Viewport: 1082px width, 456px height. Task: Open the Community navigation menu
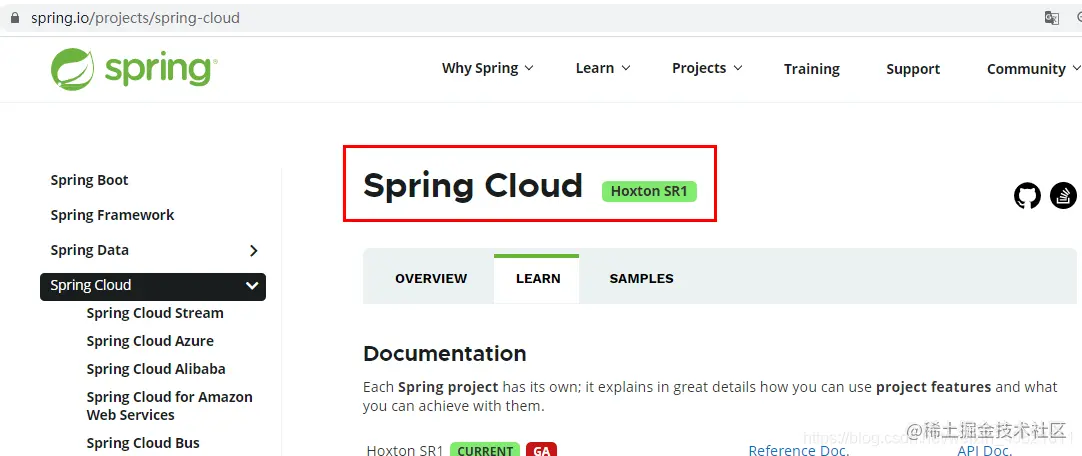tap(1034, 69)
